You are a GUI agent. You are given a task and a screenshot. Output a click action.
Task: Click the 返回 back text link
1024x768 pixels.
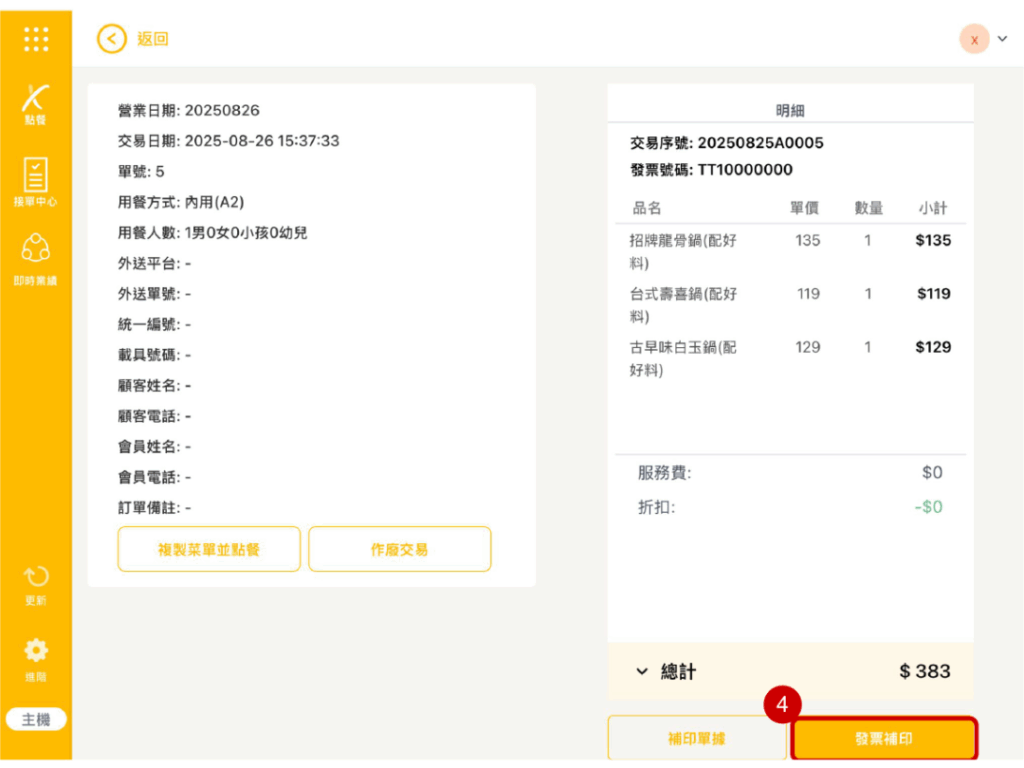[153, 39]
